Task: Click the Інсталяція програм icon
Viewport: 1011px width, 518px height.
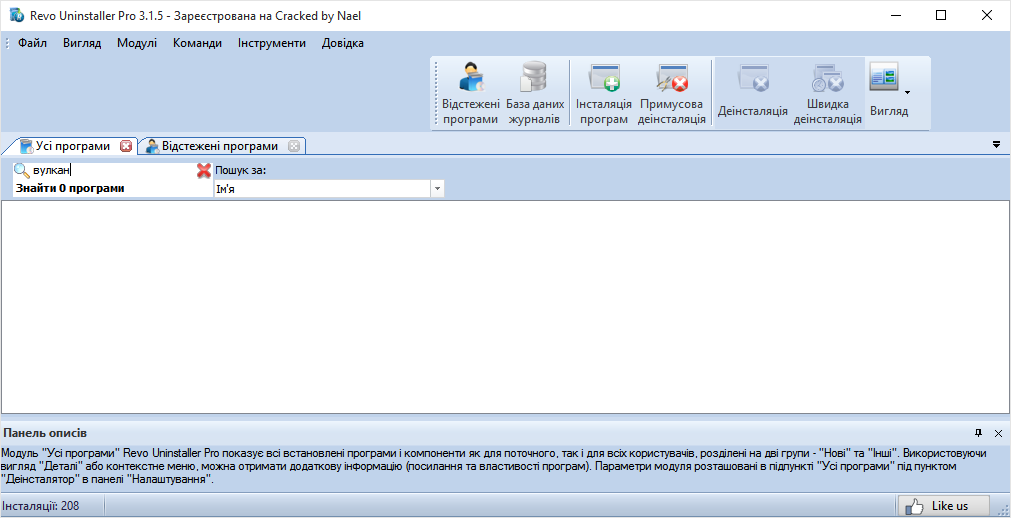Action: [x=604, y=93]
